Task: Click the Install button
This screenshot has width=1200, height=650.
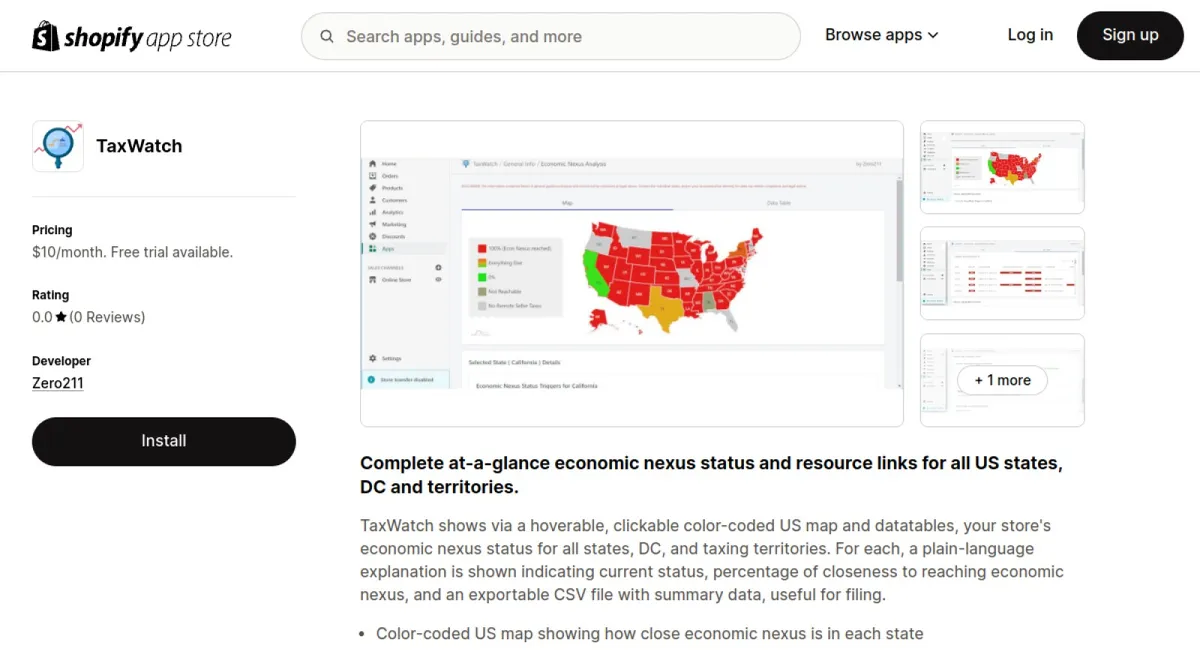Action: (164, 441)
